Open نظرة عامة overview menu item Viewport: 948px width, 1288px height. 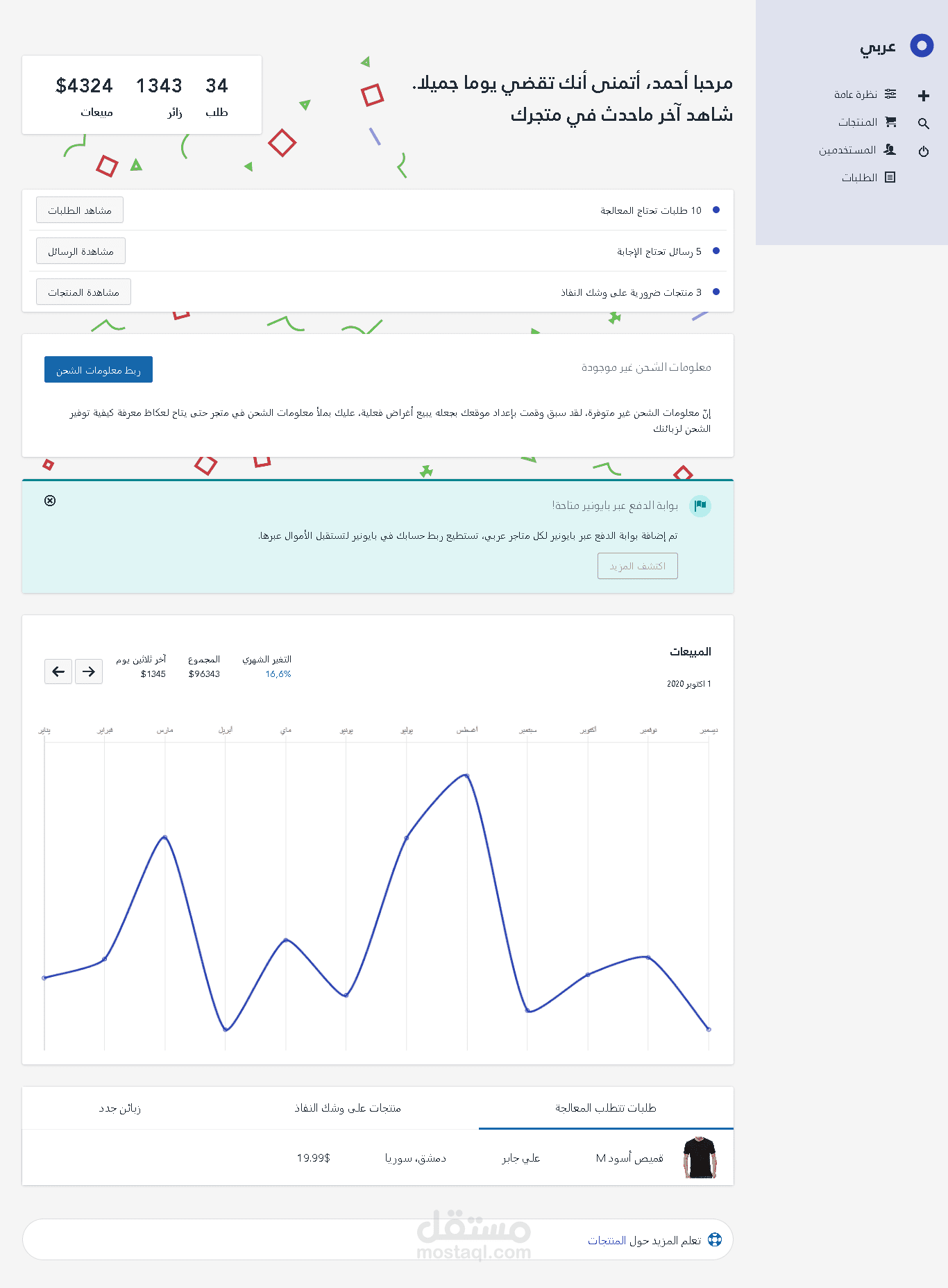(x=865, y=94)
